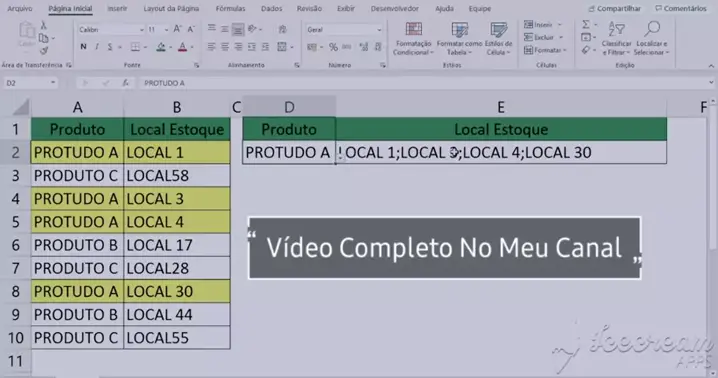Expand the Name Box dropdown arrow
718x378 pixels.
point(53,83)
